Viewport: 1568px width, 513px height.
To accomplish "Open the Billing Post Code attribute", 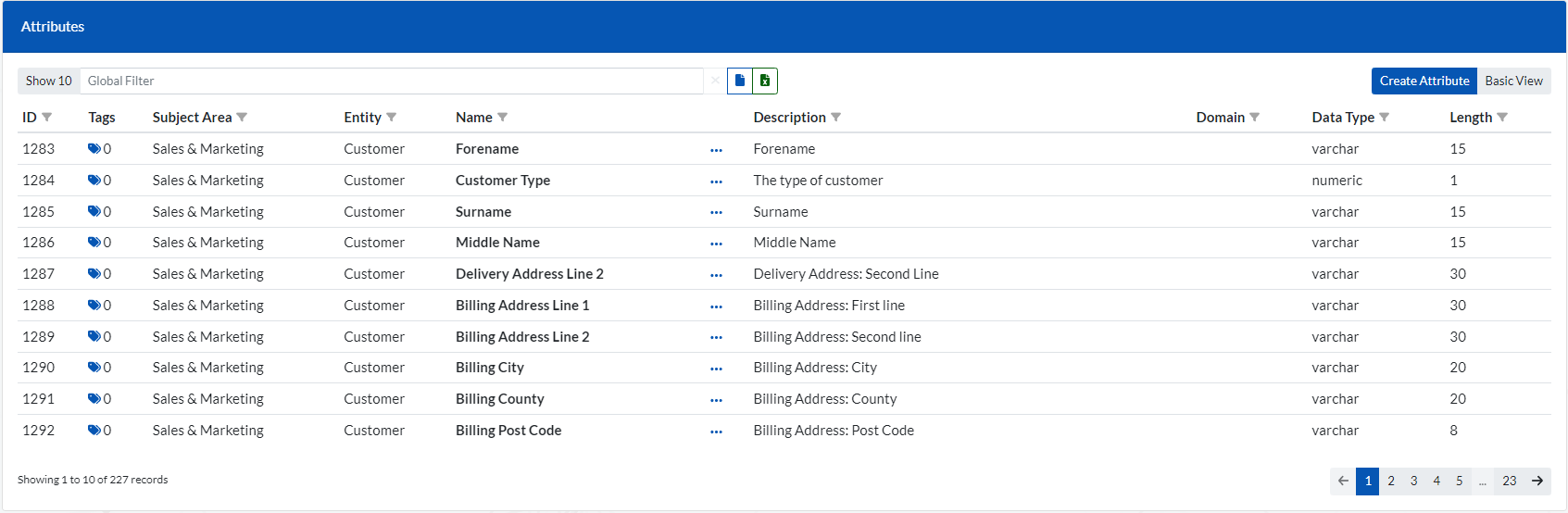I will pos(508,431).
